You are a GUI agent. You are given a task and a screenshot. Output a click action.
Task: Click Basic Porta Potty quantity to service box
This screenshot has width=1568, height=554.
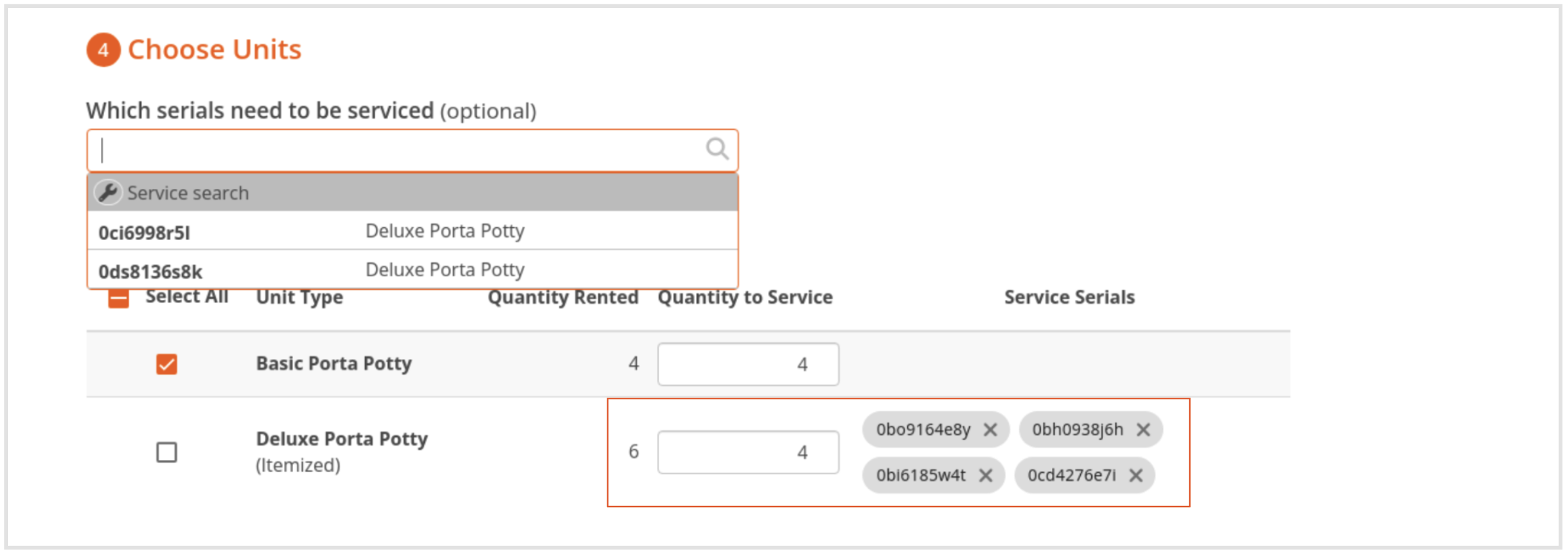click(748, 364)
